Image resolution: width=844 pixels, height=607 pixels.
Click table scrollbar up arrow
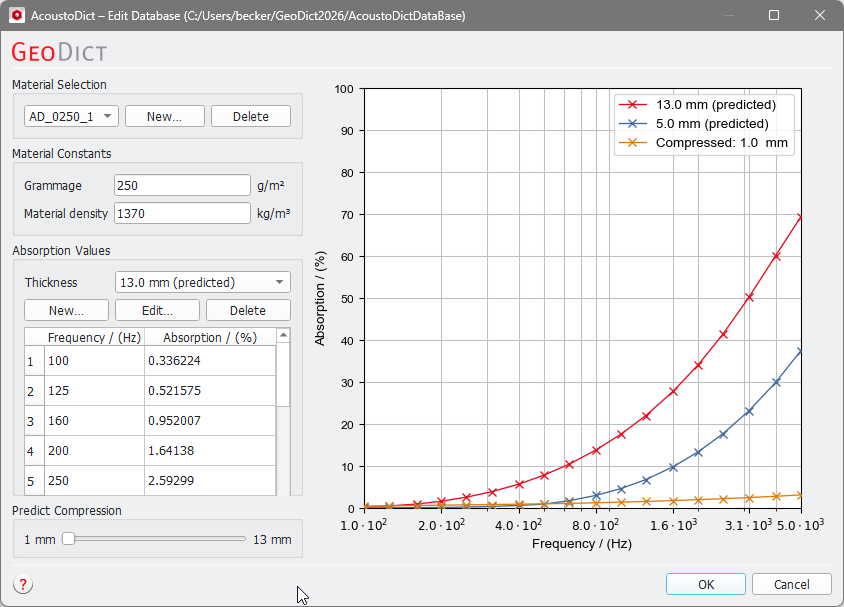pos(283,336)
